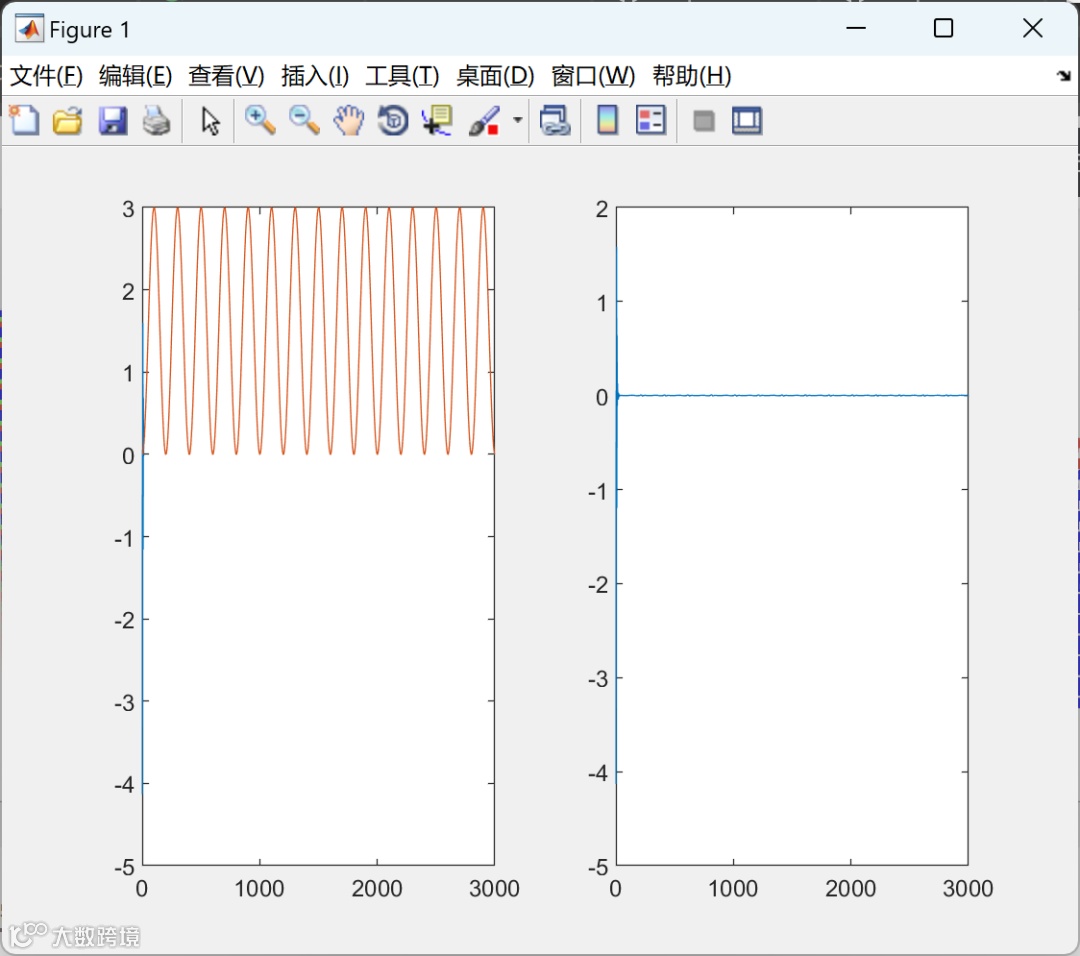Viewport: 1080px width, 956px height.
Task: Activate the Zoom In tool
Action: (x=260, y=121)
